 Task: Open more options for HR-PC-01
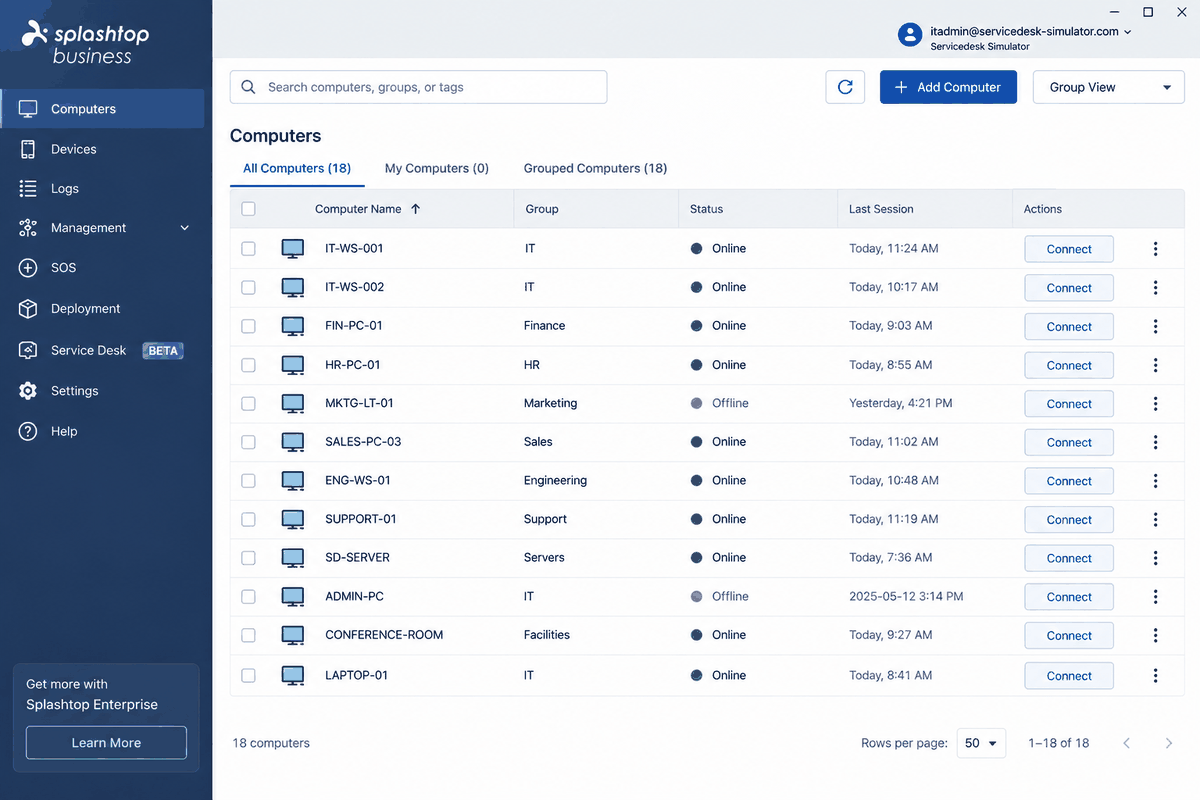coord(1155,365)
